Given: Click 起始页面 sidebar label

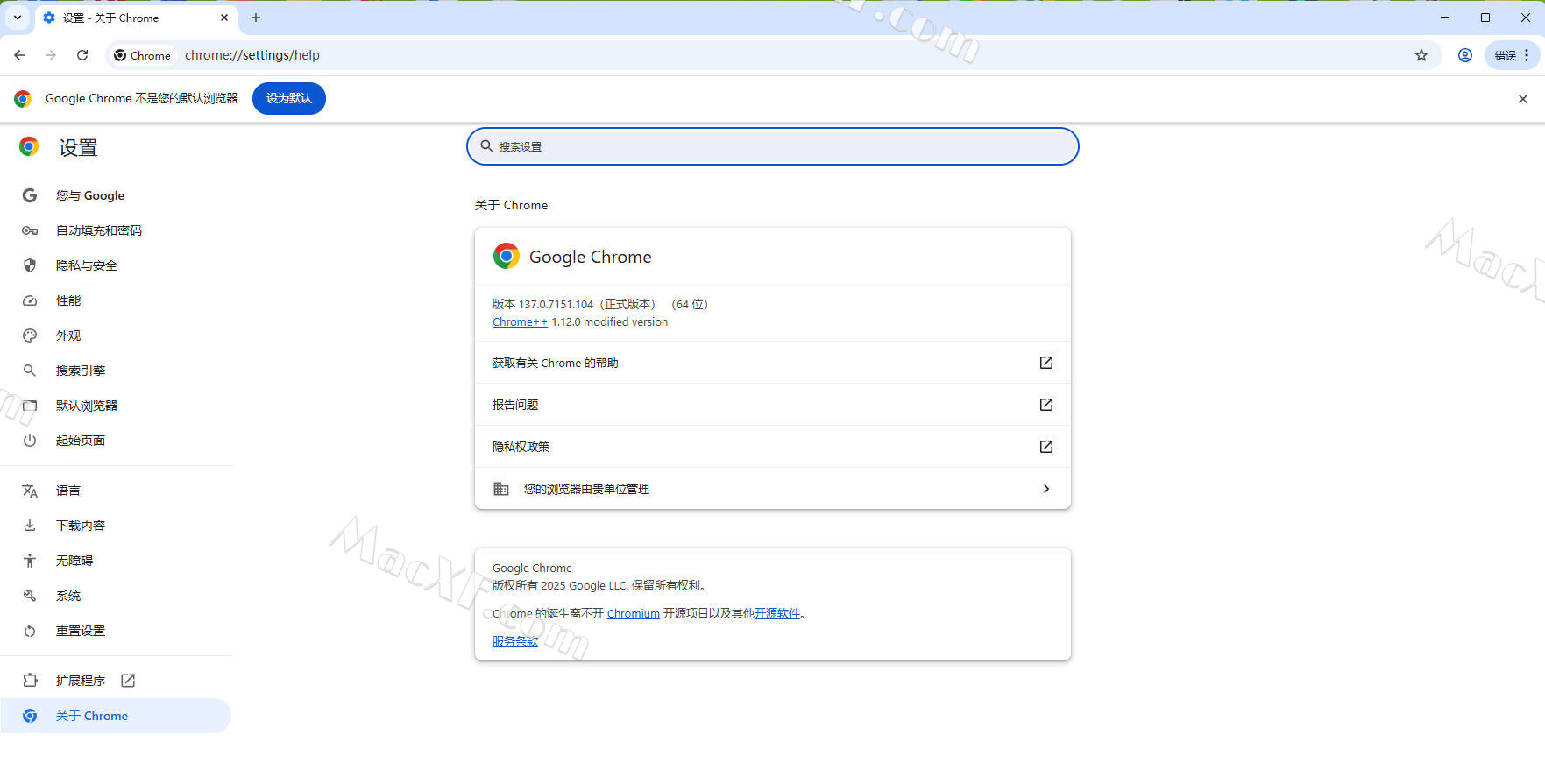Looking at the screenshot, I should (81, 441).
